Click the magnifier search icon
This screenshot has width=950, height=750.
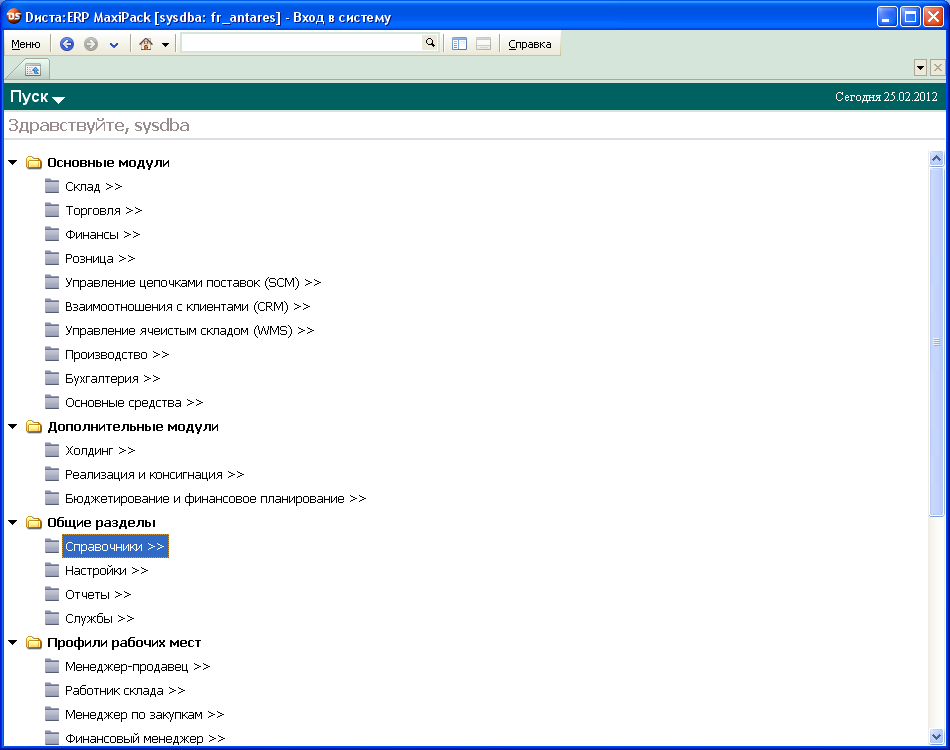(430, 43)
